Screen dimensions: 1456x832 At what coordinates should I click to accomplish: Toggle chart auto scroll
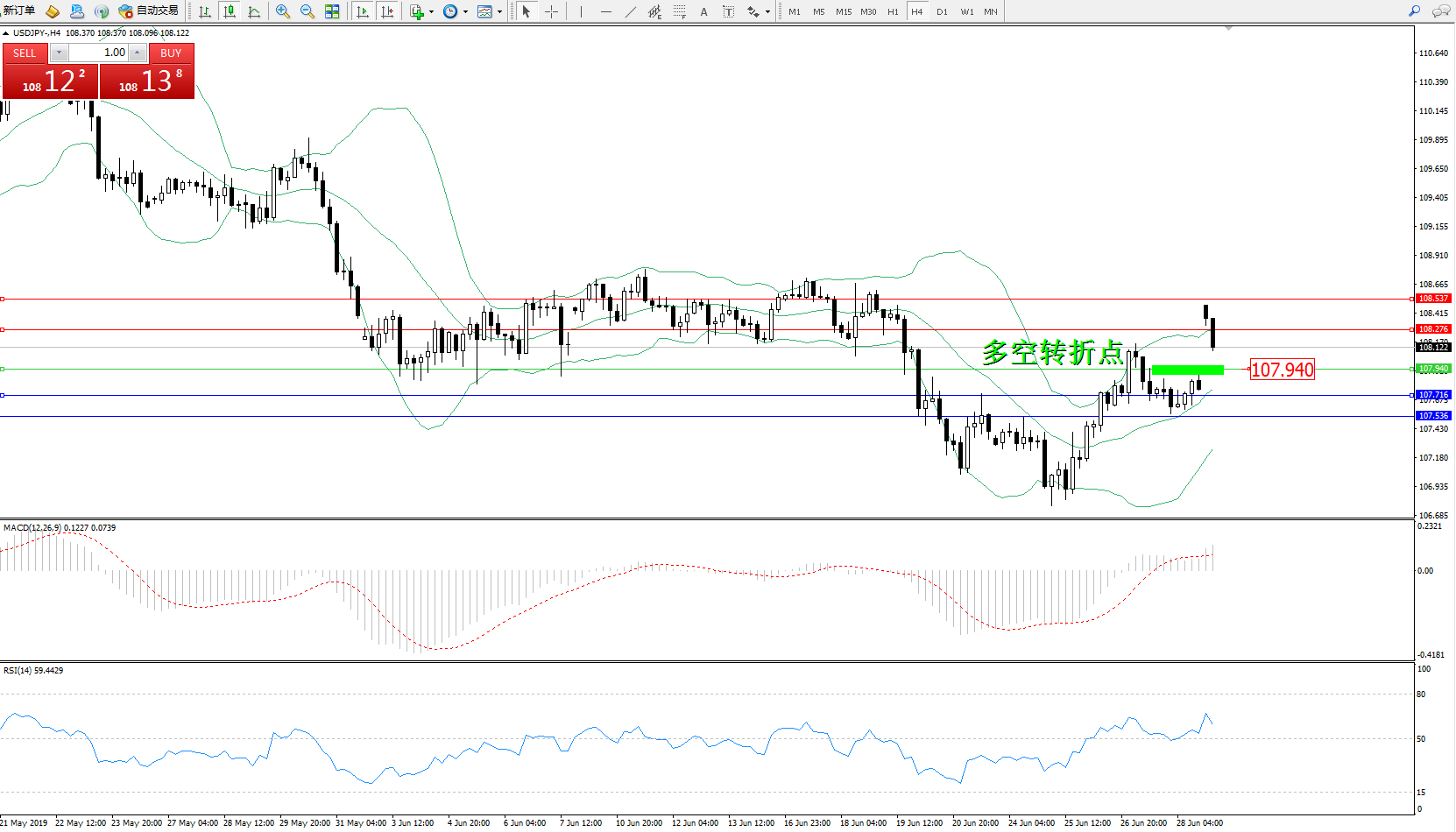pyautogui.click(x=363, y=11)
